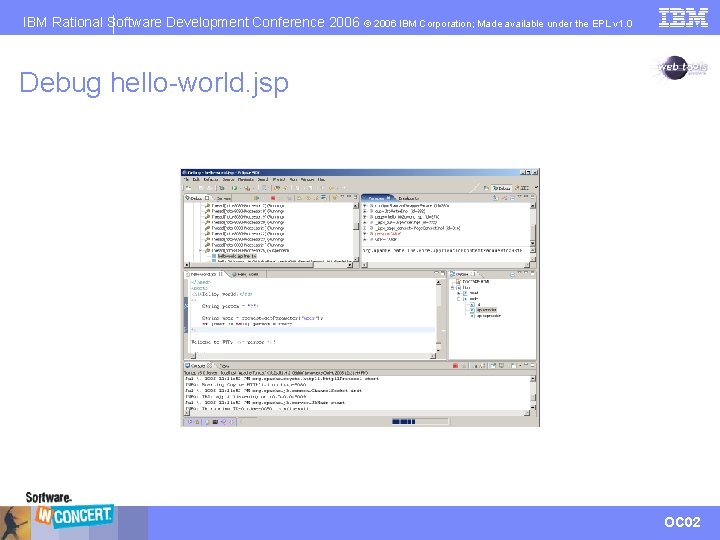Select the Console view tab
Screen dimensions: 720x540
point(198,366)
